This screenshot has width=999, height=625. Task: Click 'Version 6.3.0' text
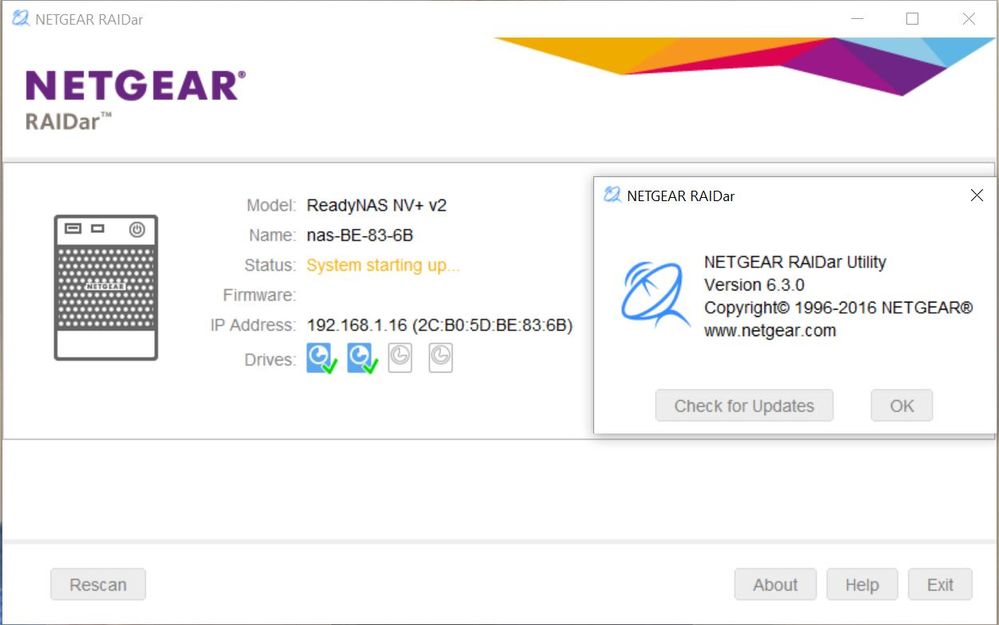pyautogui.click(x=754, y=285)
